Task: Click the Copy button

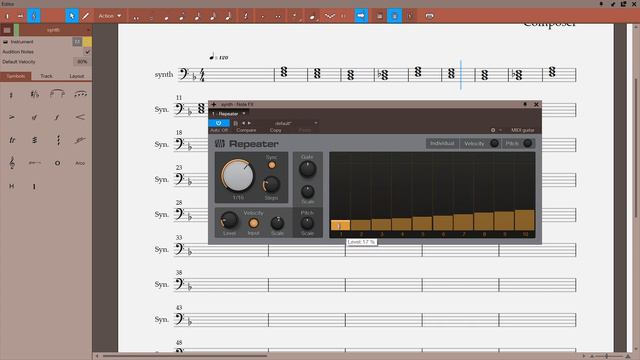Action: click(x=276, y=130)
